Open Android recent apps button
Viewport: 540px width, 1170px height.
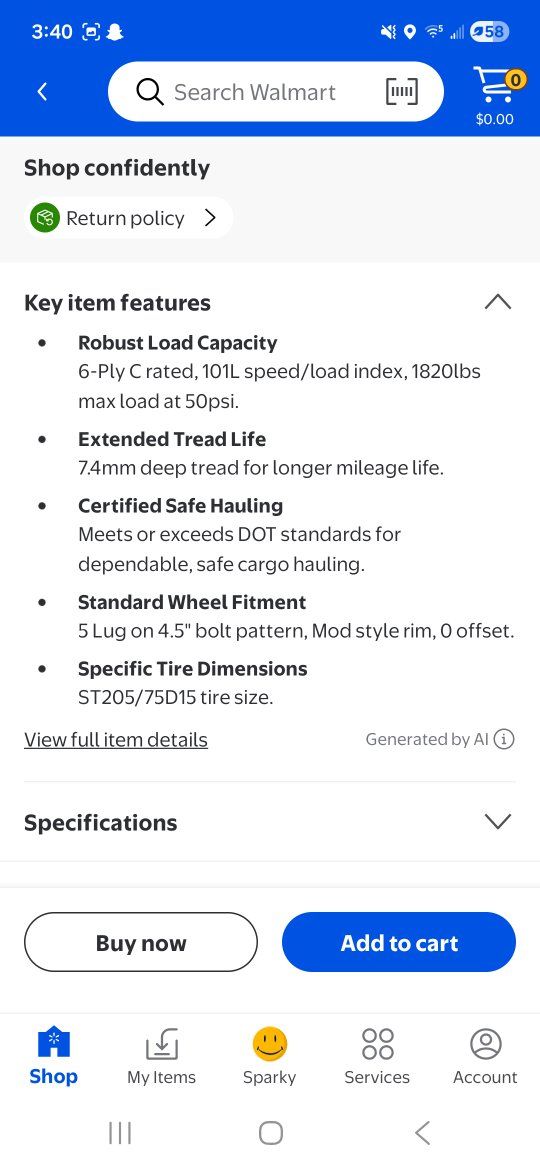pos(120,1133)
